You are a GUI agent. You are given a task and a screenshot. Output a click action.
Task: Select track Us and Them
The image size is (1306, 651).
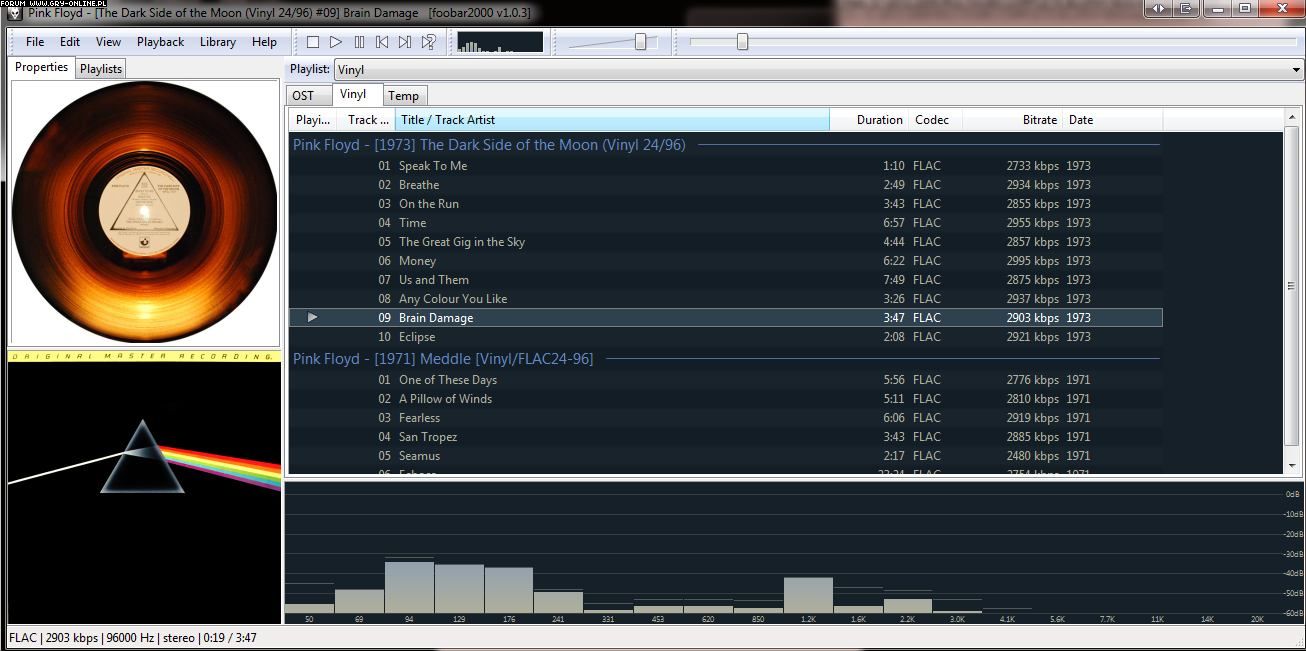726,280
